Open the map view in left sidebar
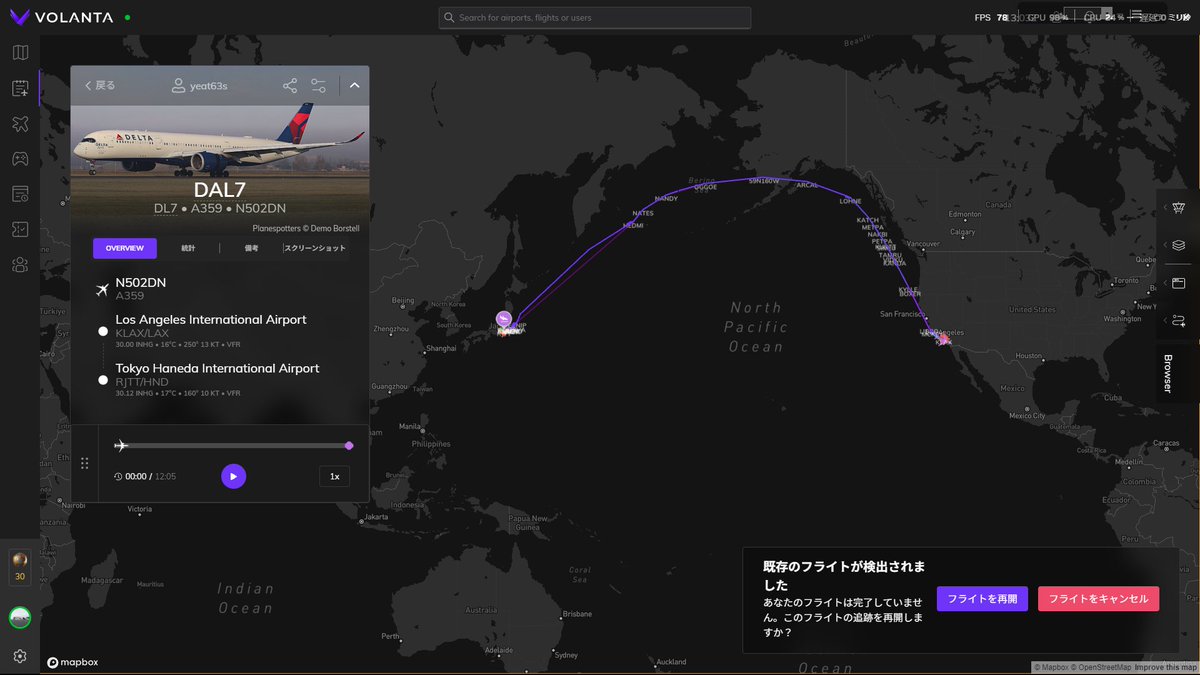The height and width of the screenshot is (675, 1200). coord(20,53)
